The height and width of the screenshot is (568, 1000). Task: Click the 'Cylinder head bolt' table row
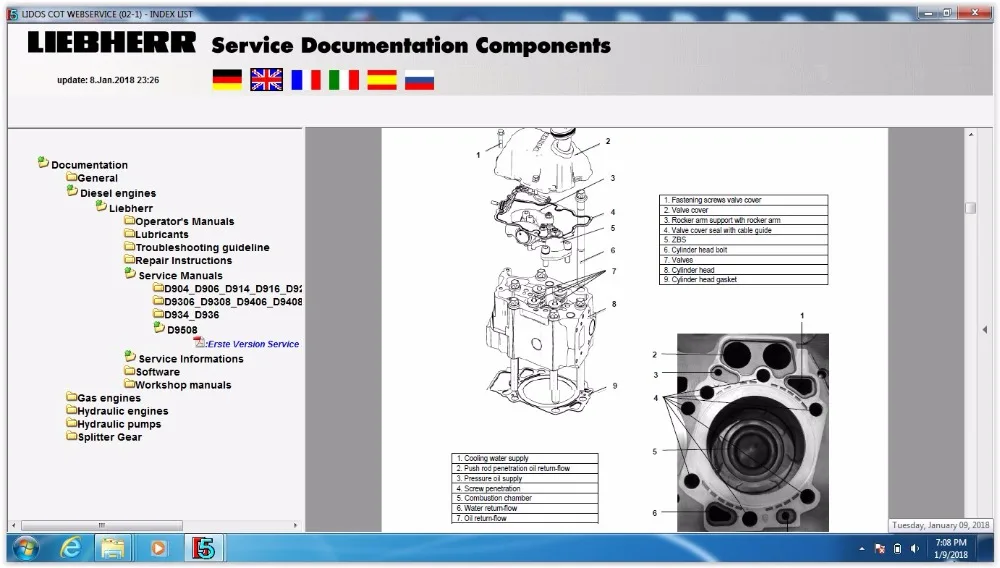[x=743, y=250]
